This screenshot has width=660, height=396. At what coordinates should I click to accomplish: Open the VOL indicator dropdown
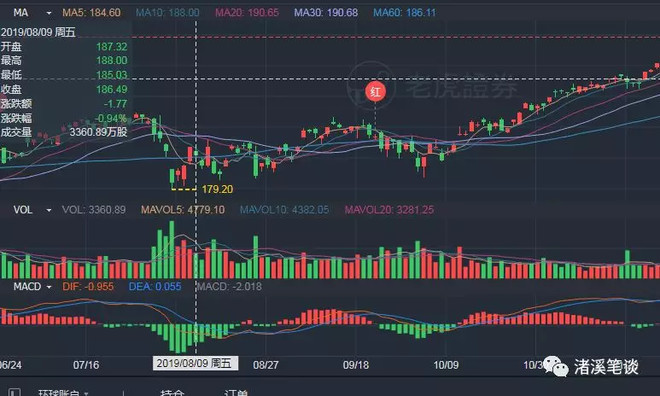click(x=48, y=210)
